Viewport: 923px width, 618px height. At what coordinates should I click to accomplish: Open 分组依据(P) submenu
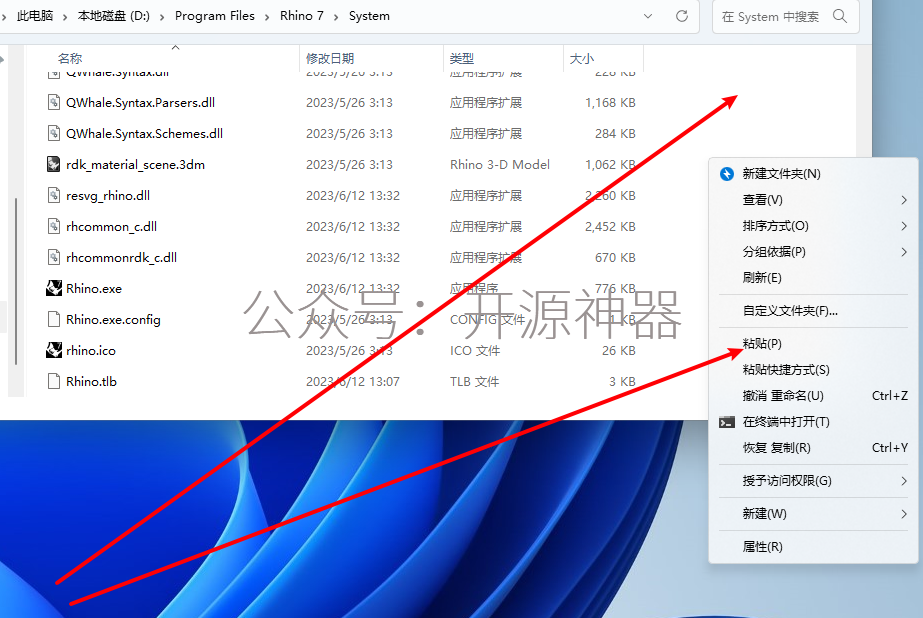tap(814, 252)
